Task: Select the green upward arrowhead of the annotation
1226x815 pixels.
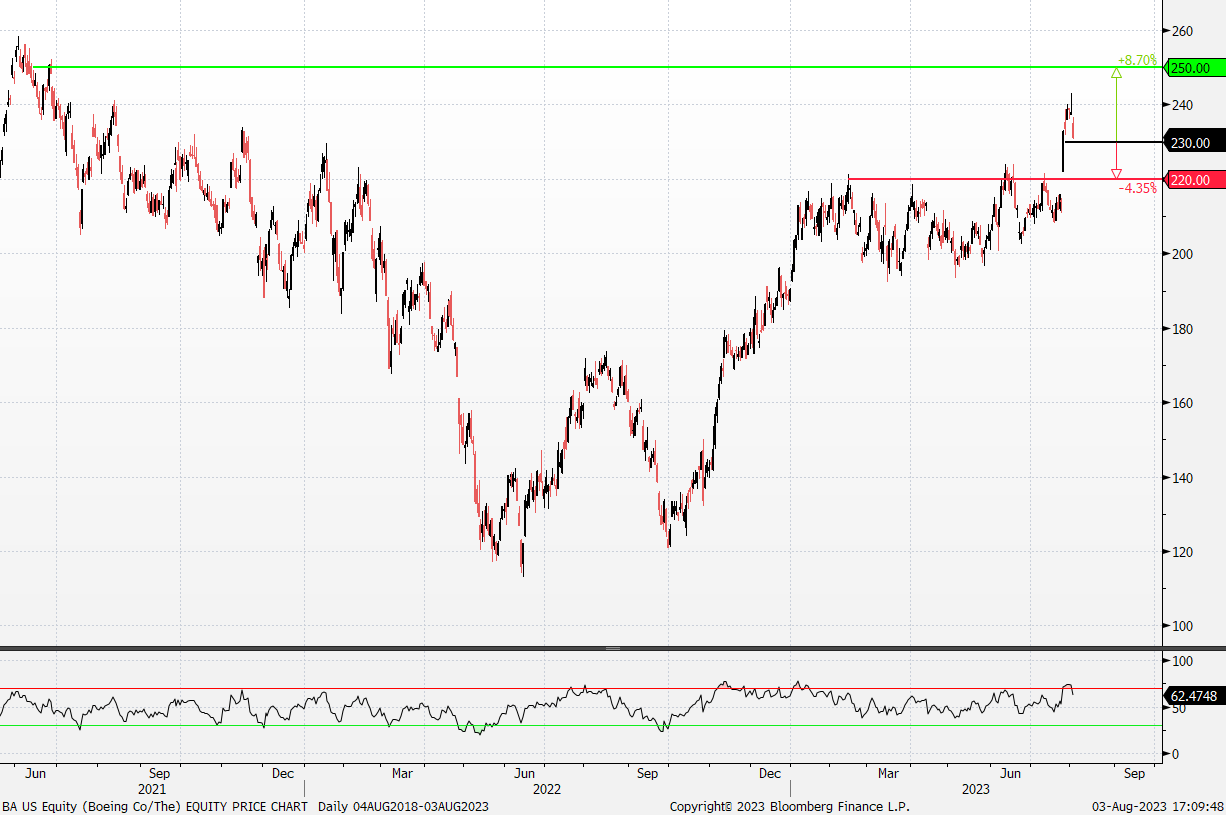Action: (1116, 73)
